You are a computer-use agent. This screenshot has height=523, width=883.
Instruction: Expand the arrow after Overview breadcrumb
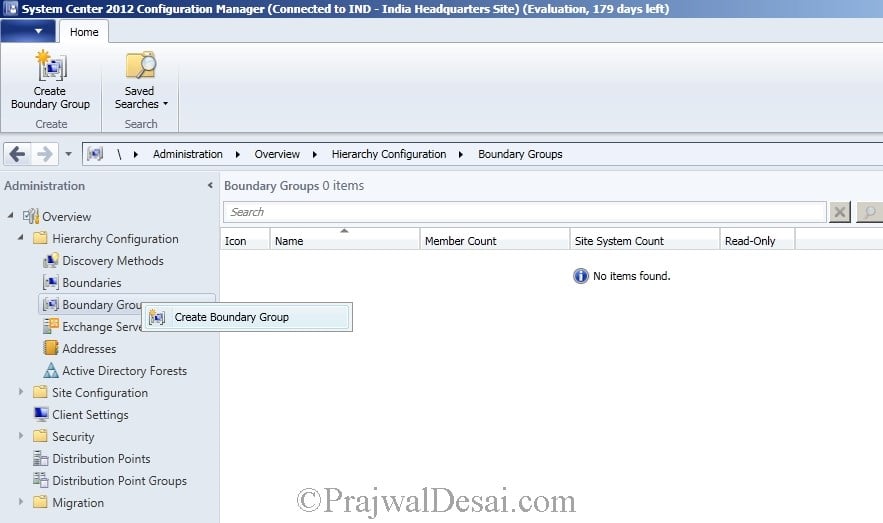pyautogui.click(x=315, y=154)
